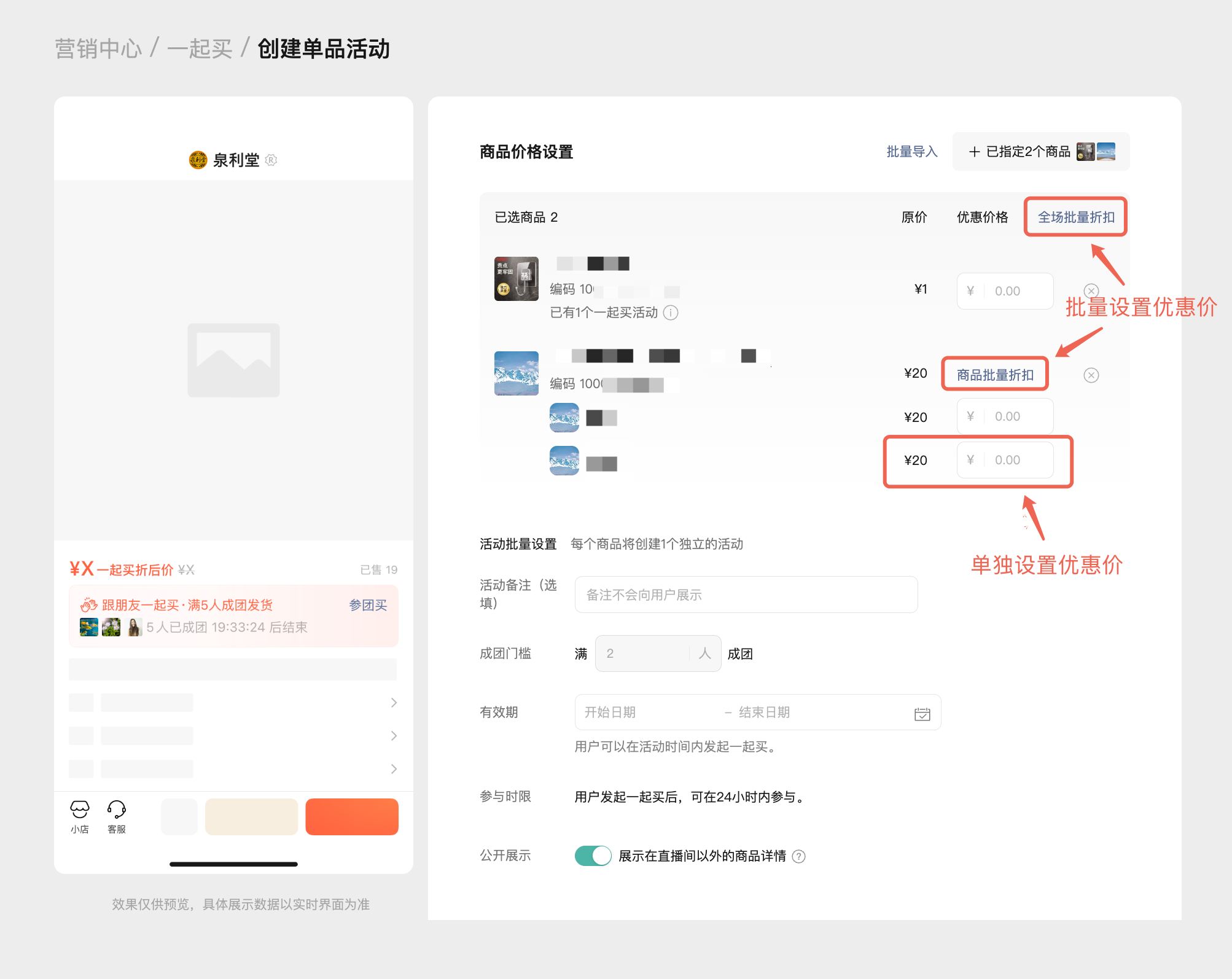Expand third placeholder row chevron in preview
This screenshot has height=979, width=1232.
click(394, 769)
